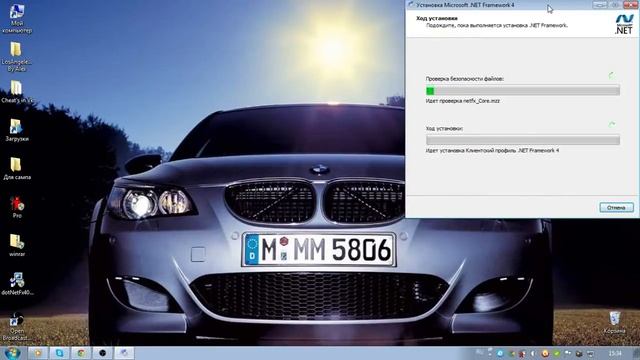This screenshot has width=640, height=360.
Task: Open Skype from the taskbar
Action: (x=60, y=353)
